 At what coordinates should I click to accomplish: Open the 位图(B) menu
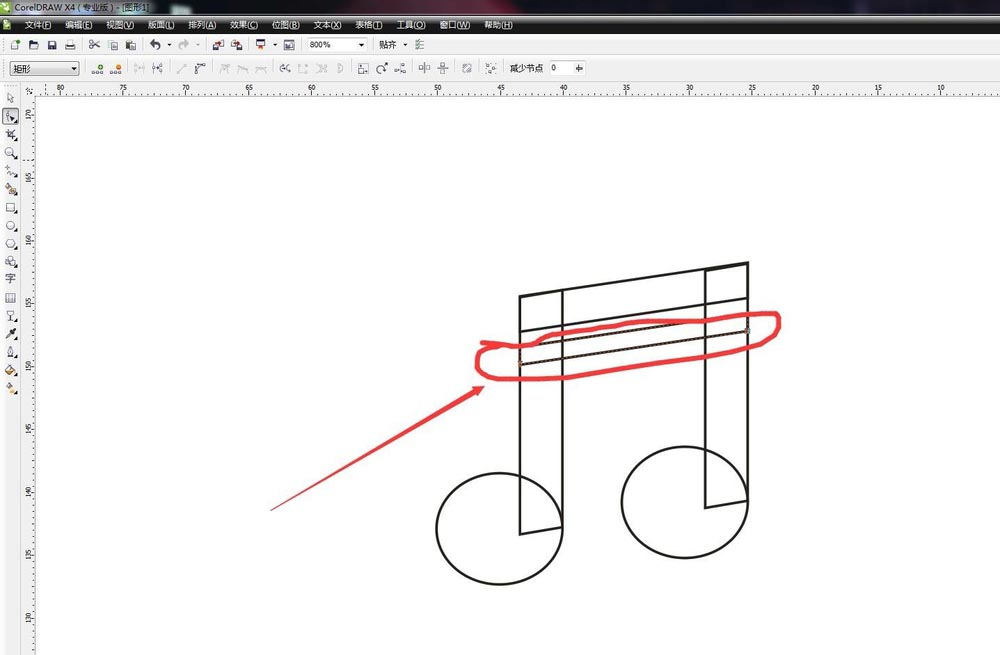click(x=286, y=25)
